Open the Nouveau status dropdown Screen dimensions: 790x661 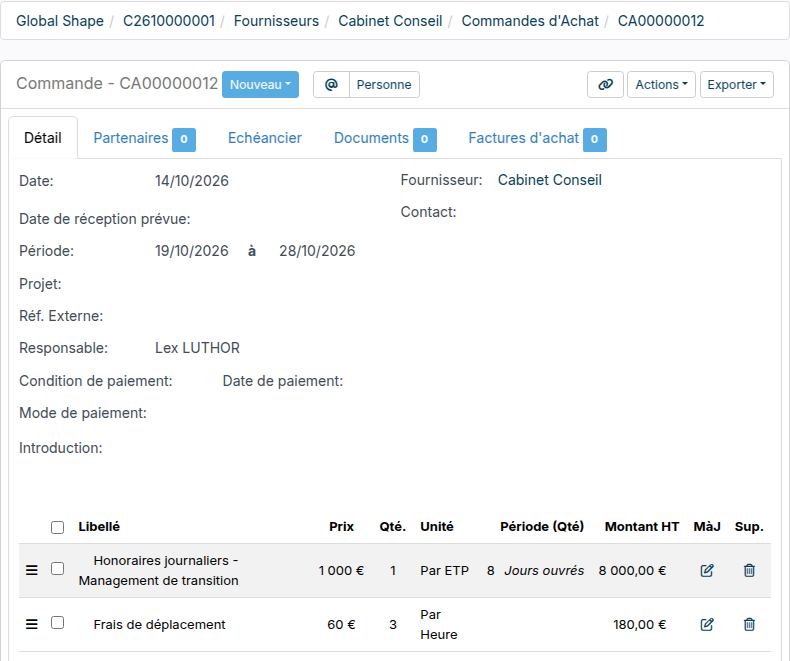260,85
